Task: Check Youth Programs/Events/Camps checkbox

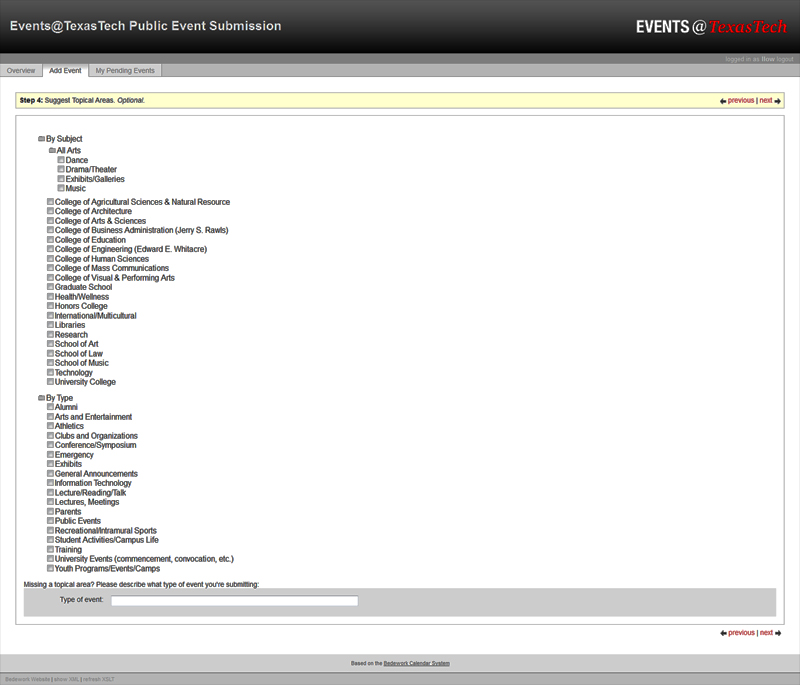Action: coord(51,568)
